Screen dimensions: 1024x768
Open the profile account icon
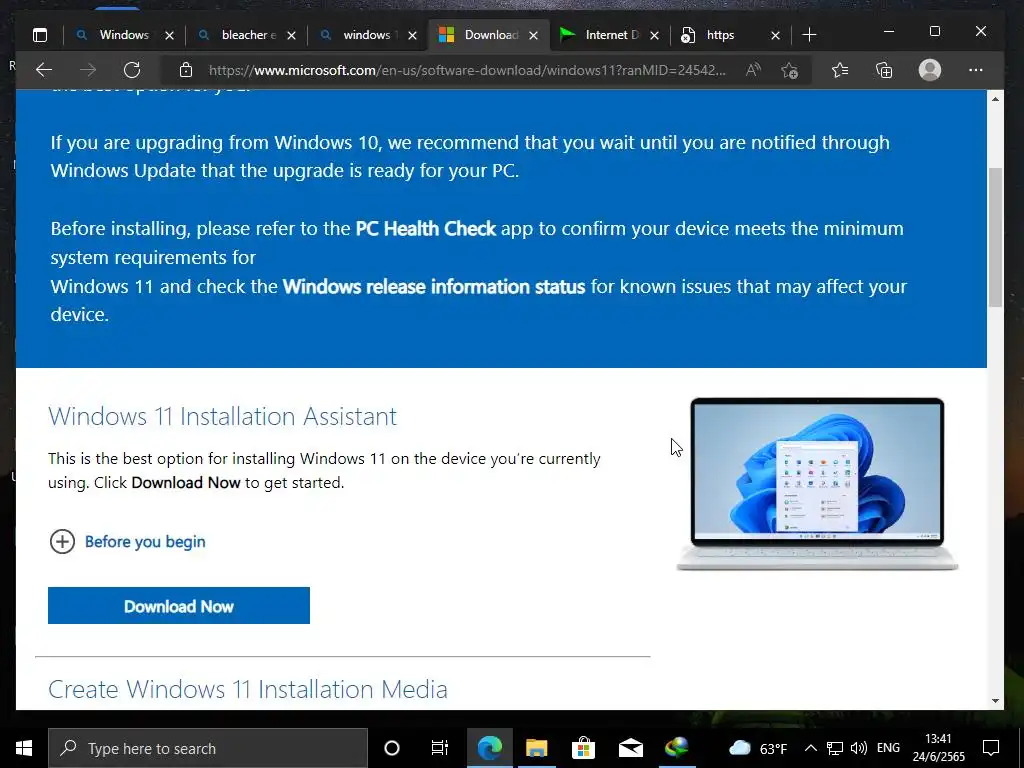[x=929, y=70]
